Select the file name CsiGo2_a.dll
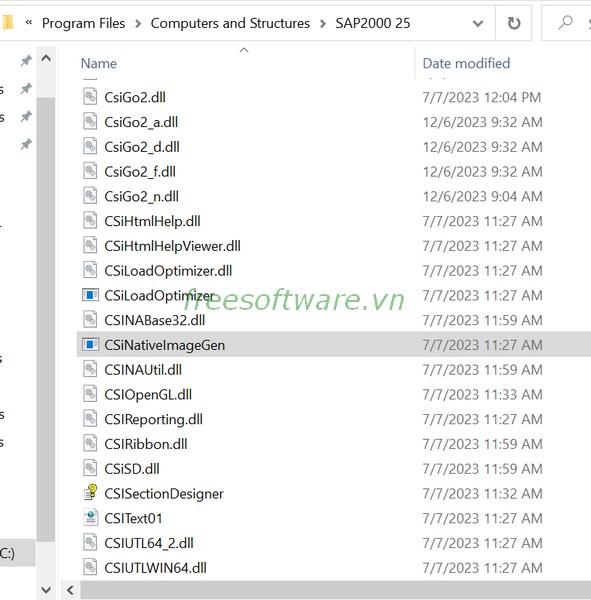The width and height of the screenshot is (591, 600). (x=141, y=122)
